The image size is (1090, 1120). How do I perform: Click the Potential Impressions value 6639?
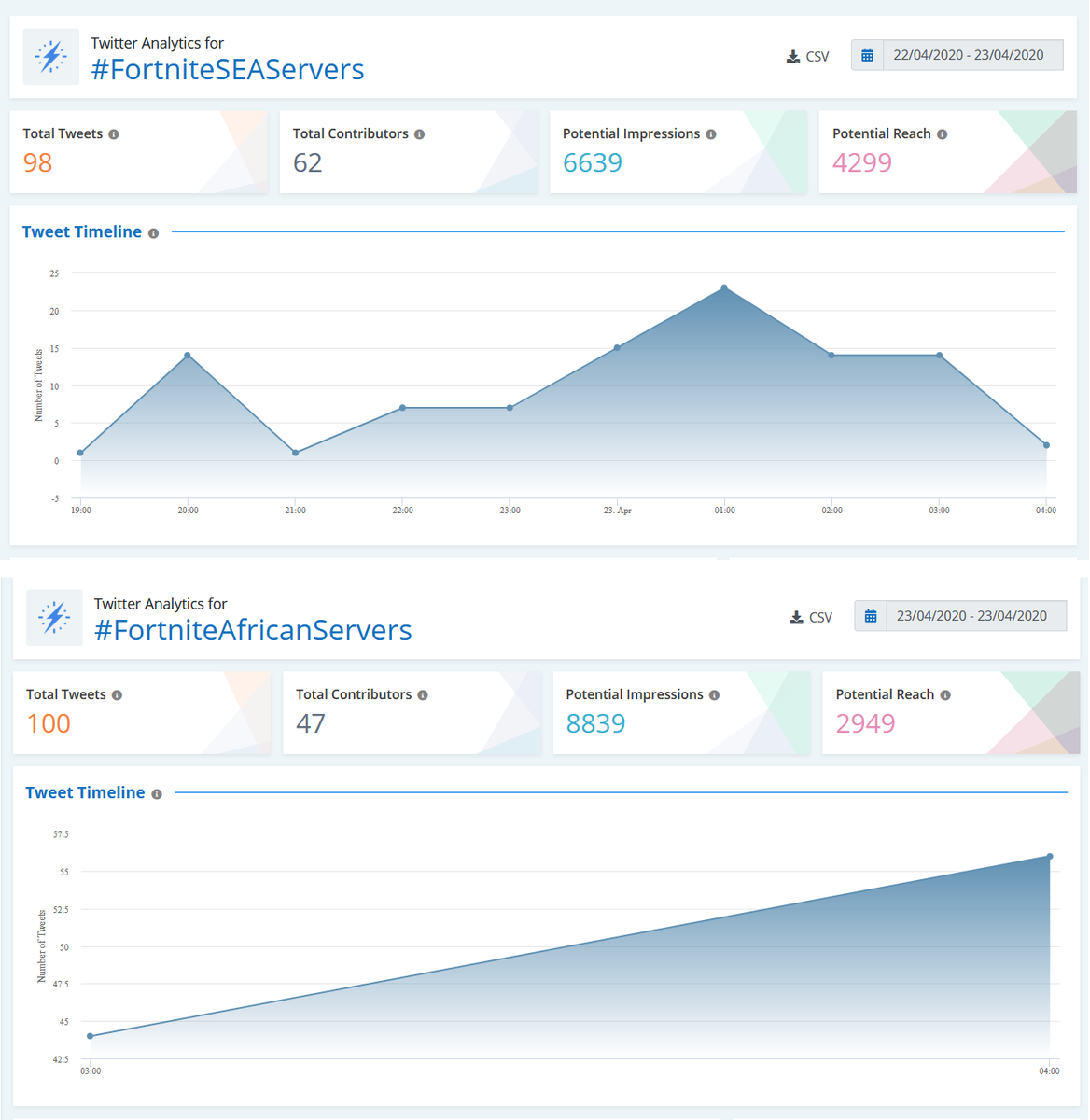pyautogui.click(x=593, y=162)
